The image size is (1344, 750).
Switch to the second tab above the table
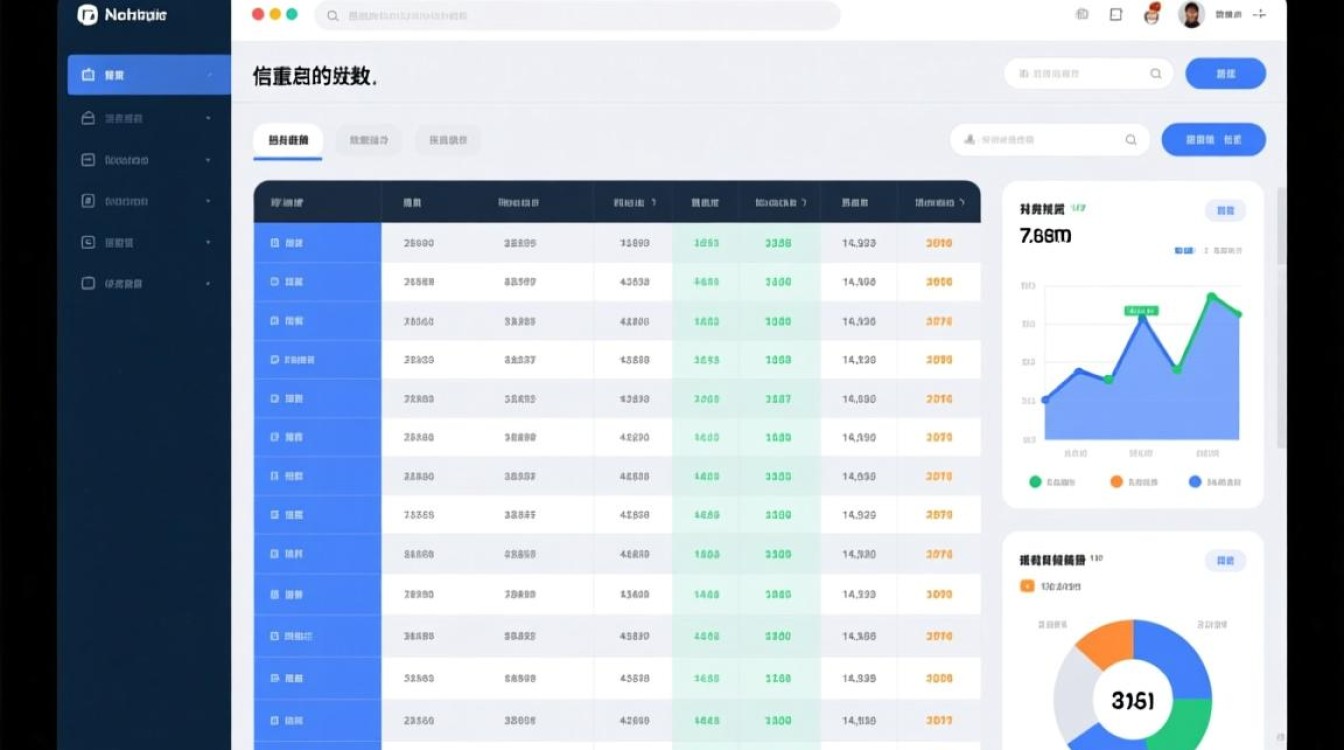click(x=369, y=141)
